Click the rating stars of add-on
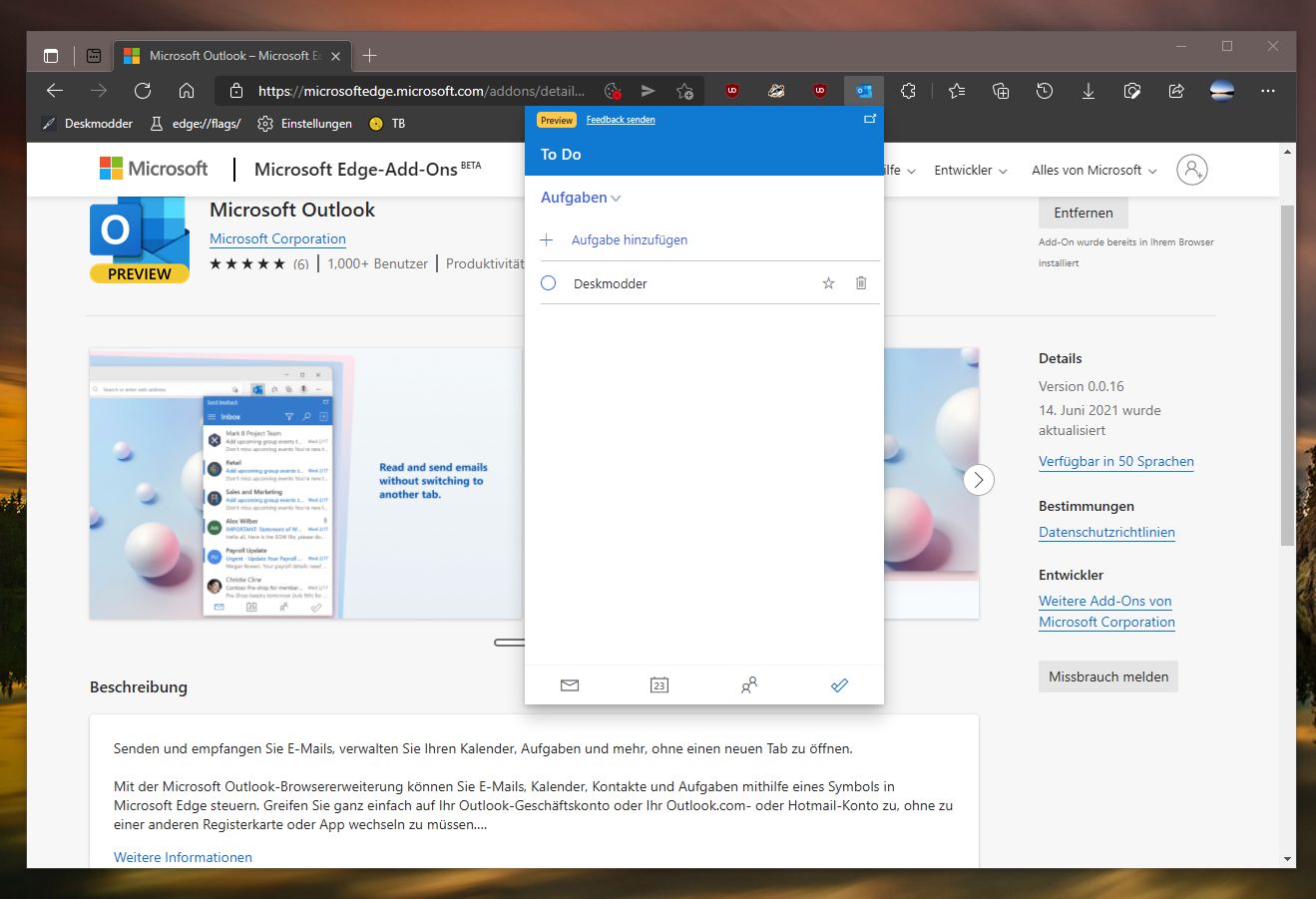Image resolution: width=1316 pixels, height=899 pixels. click(247, 264)
